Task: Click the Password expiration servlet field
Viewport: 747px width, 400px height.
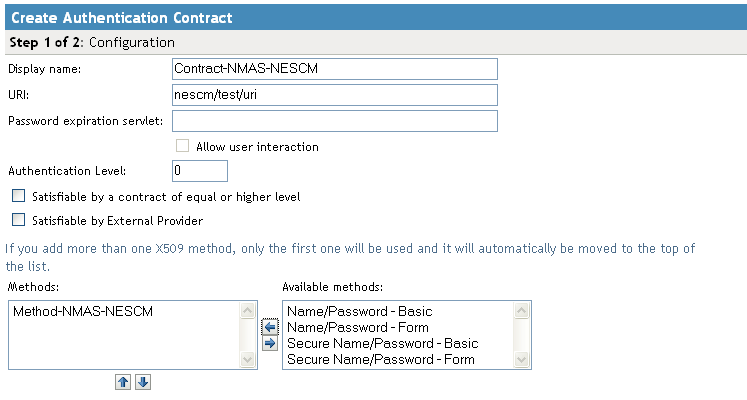Action: [x=335, y=121]
